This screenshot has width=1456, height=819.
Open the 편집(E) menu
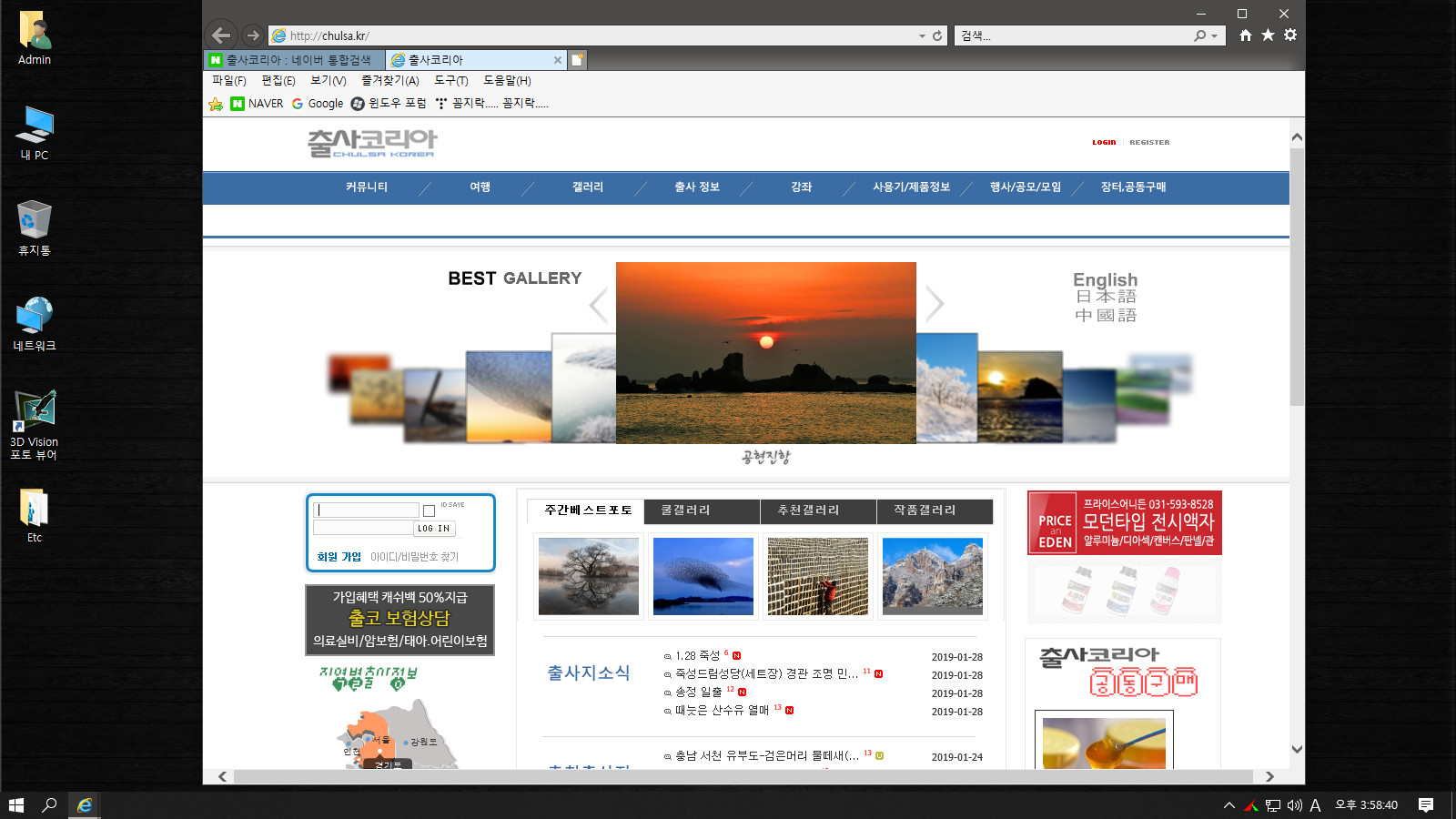coord(278,81)
